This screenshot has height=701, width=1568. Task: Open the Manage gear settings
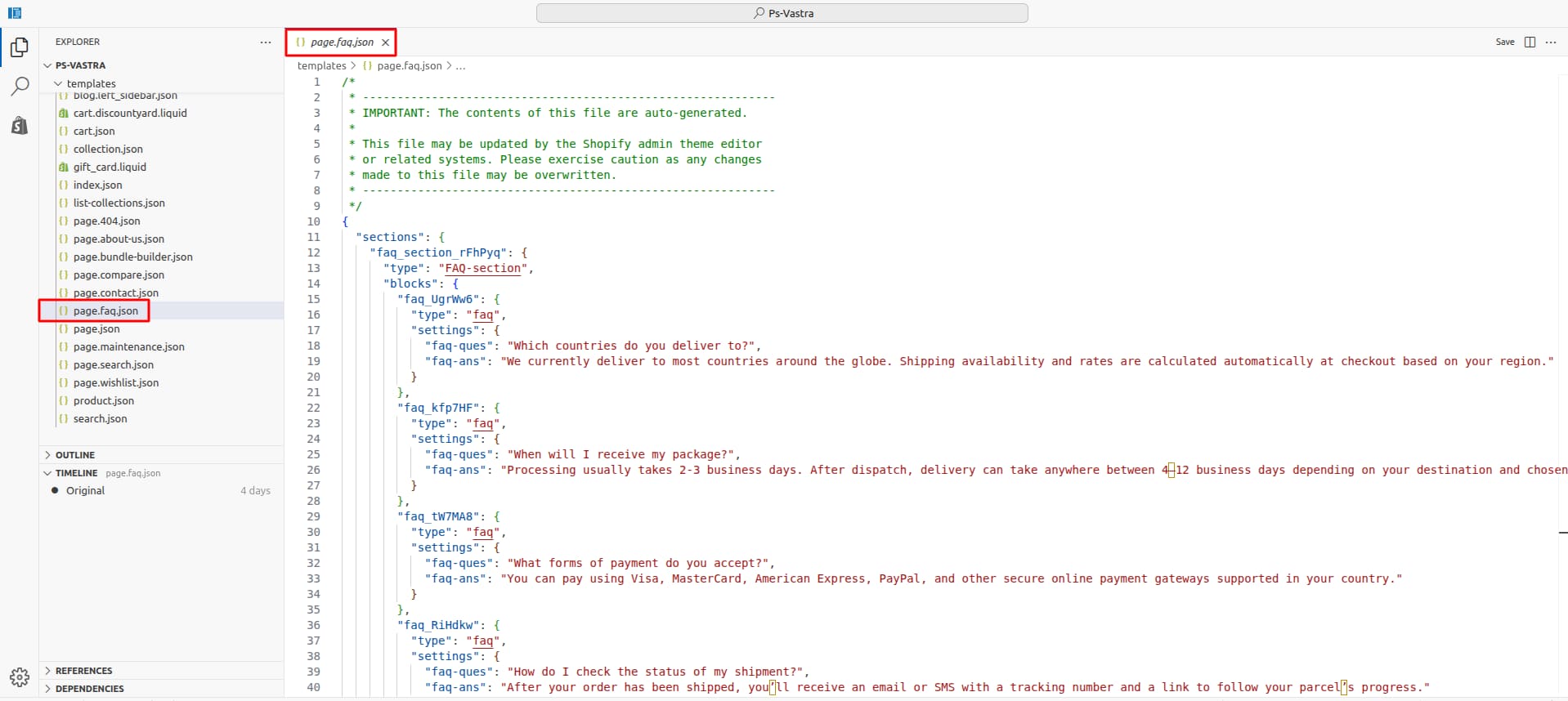(20, 676)
